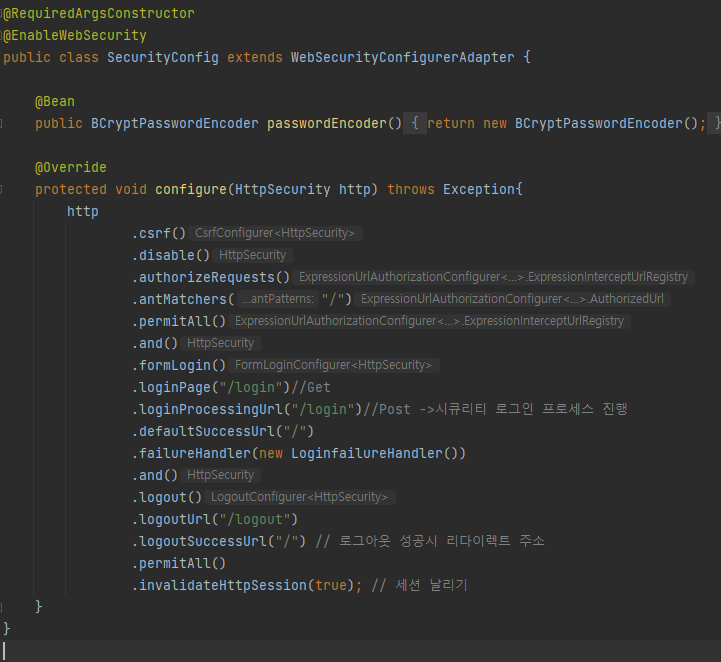721x662 pixels.
Task: Click the .antMatchers call
Action: [x=183, y=299]
